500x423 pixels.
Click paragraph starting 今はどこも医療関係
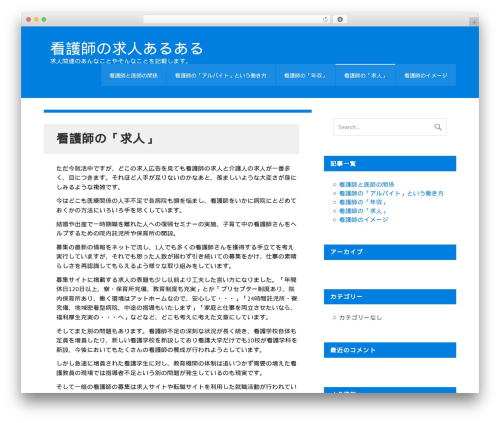click(x=176, y=205)
